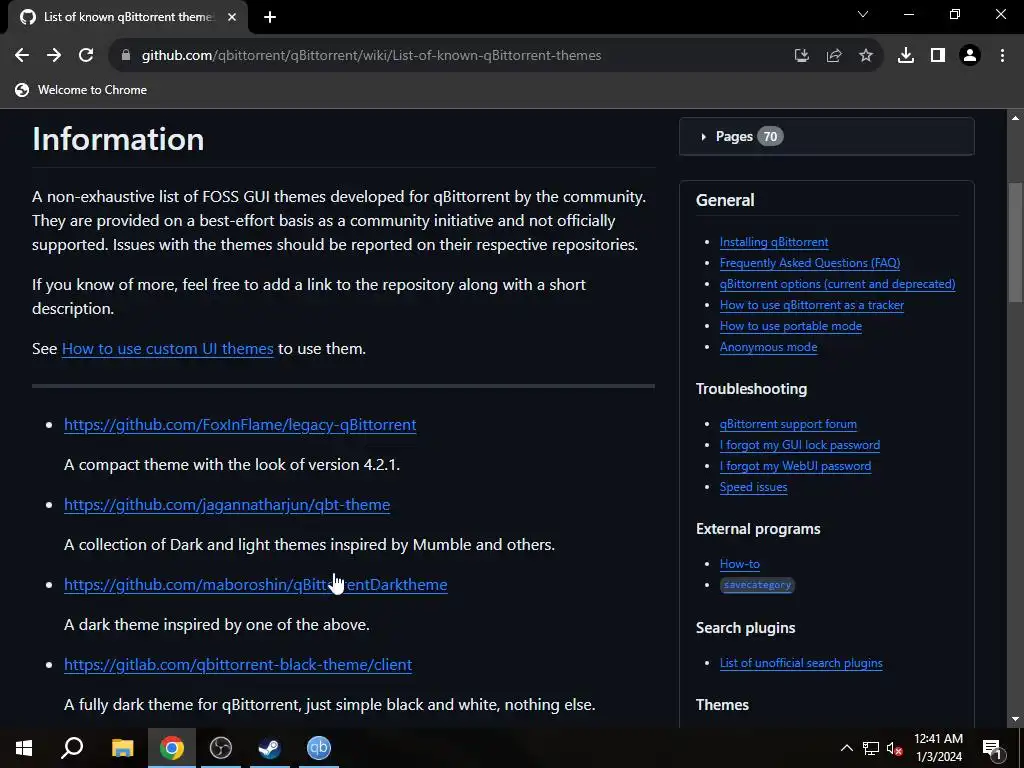
Task: Click the page scrollbar up arrow
Action: pyautogui.click(x=1015, y=118)
